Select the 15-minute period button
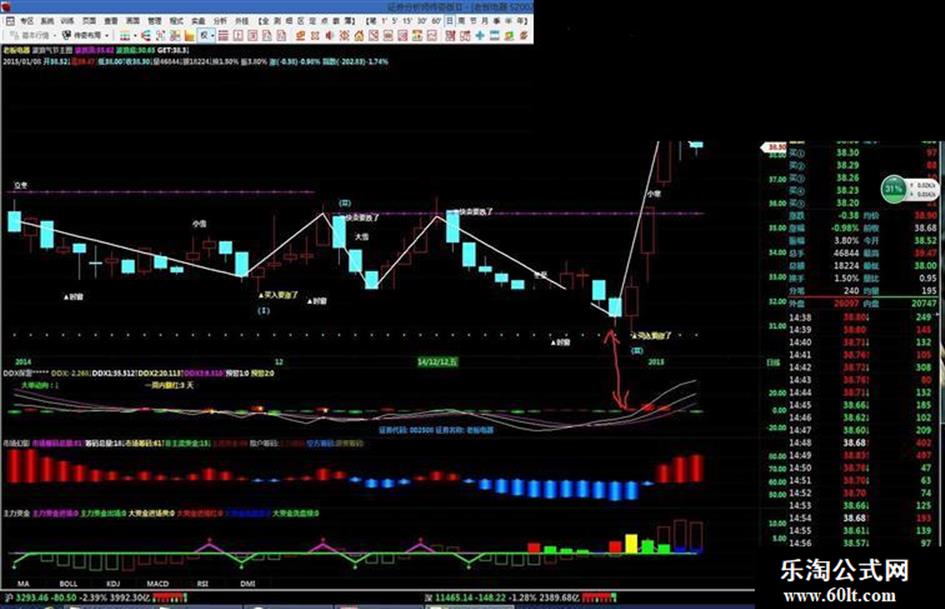Screen dimensions: 945x609 click(407, 21)
